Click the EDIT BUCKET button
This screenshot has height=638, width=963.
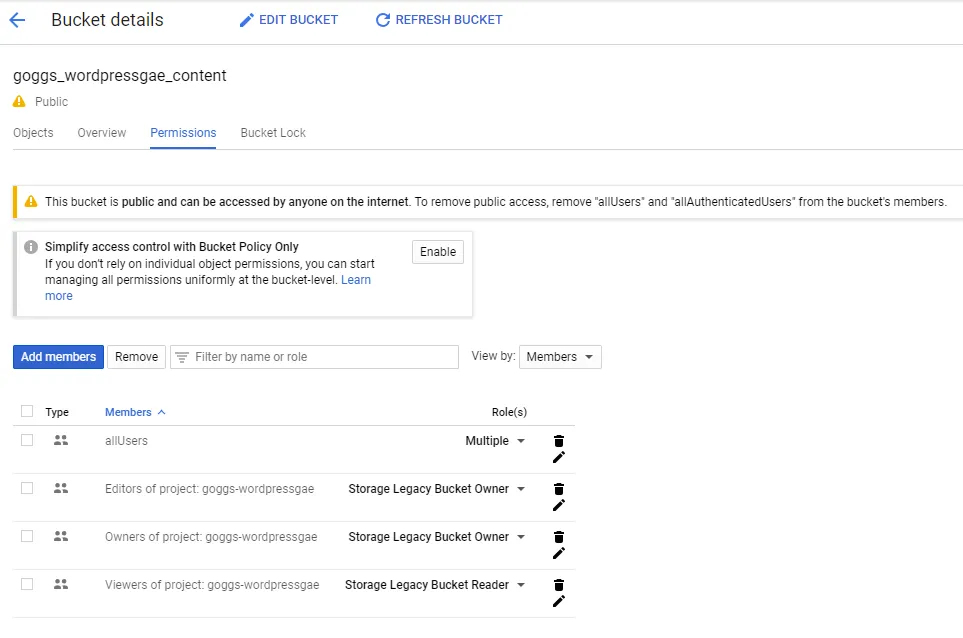[x=288, y=19]
